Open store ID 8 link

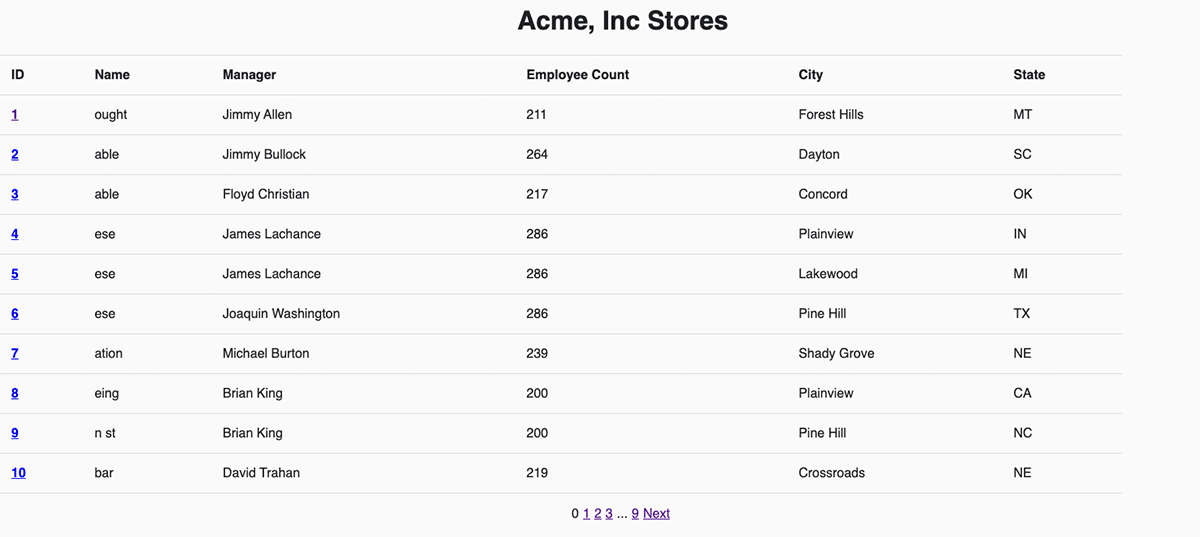15,393
